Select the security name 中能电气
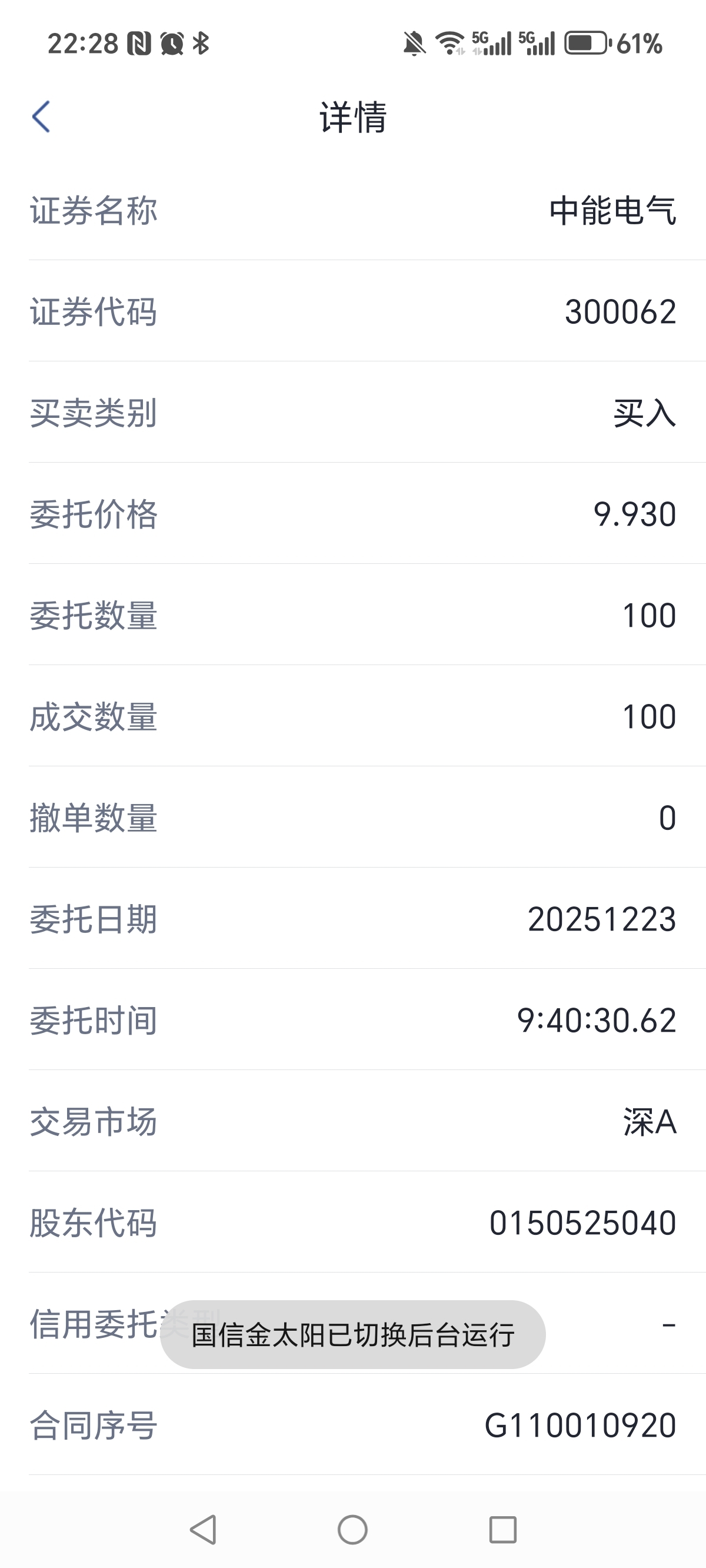 [612, 211]
